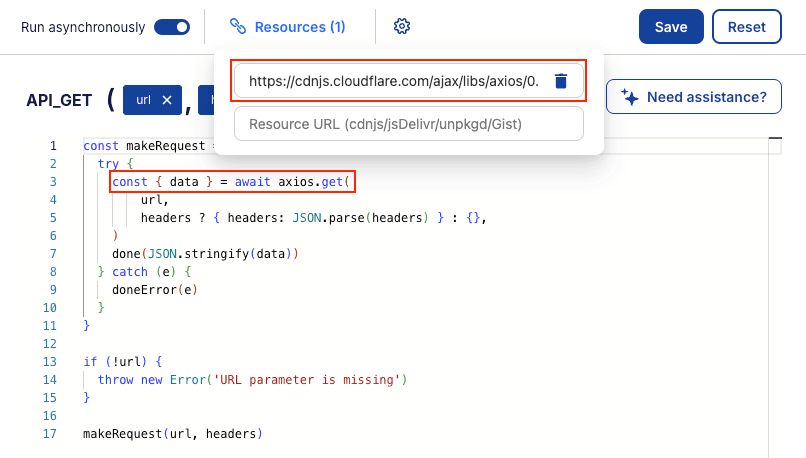Click the axios cloudflare URL field
This screenshot has height=458, width=806.
393,81
